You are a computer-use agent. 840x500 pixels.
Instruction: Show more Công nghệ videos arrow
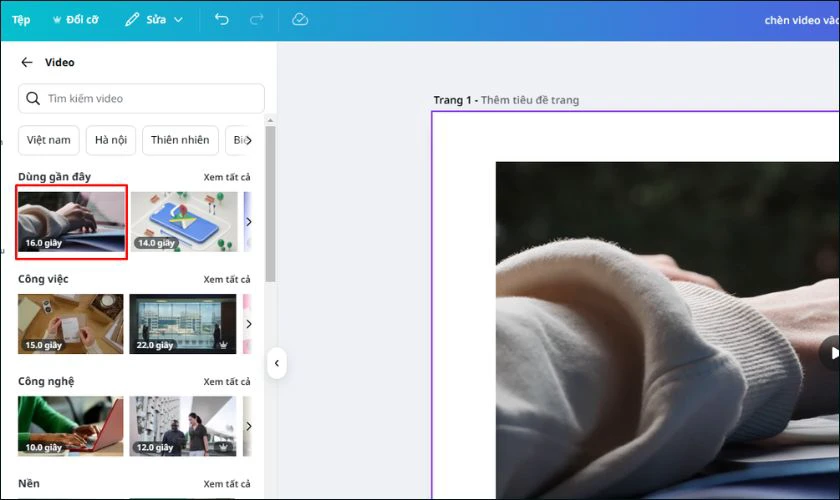249,426
